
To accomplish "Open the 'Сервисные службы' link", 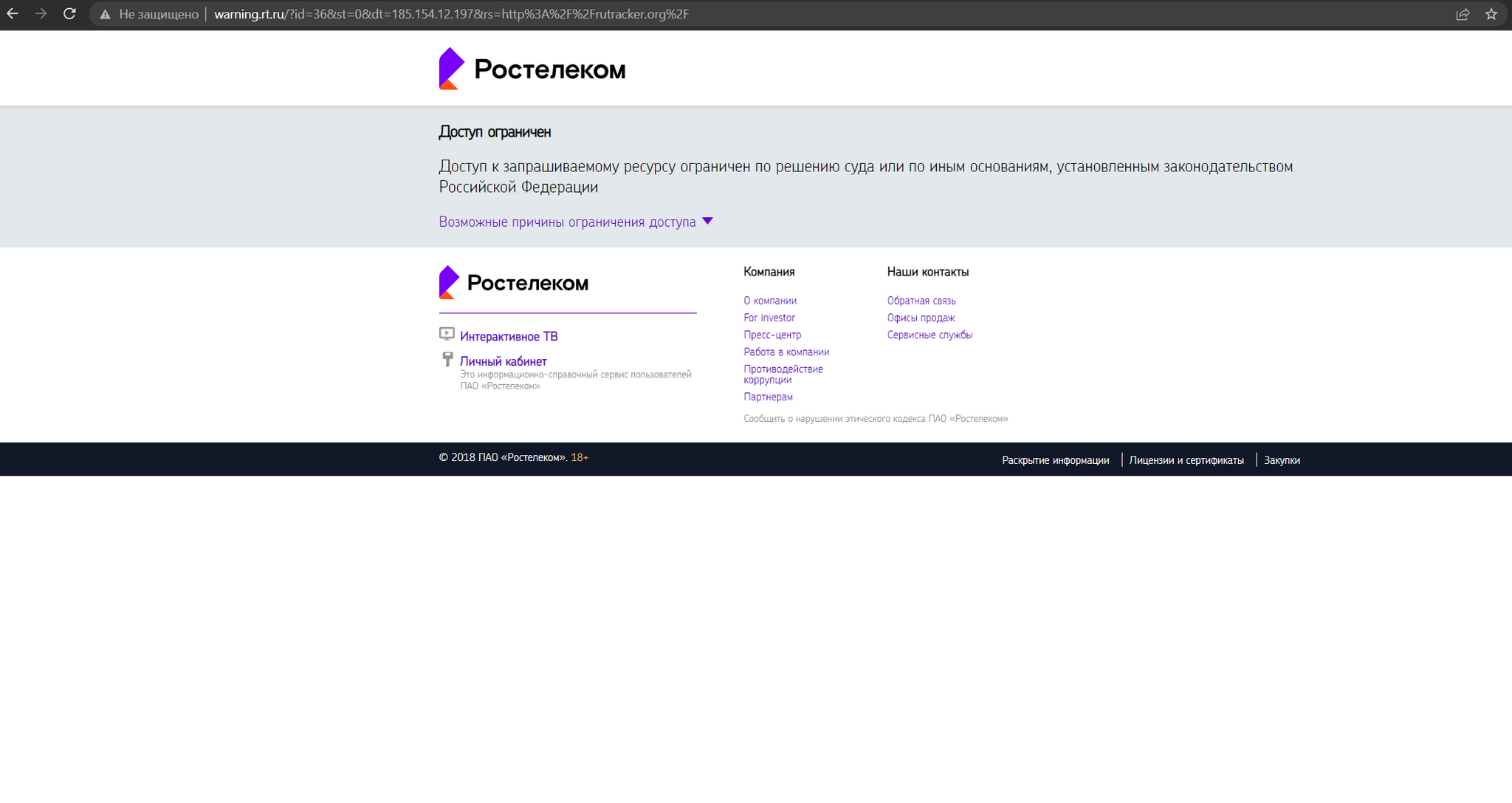I will [x=929, y=335].
